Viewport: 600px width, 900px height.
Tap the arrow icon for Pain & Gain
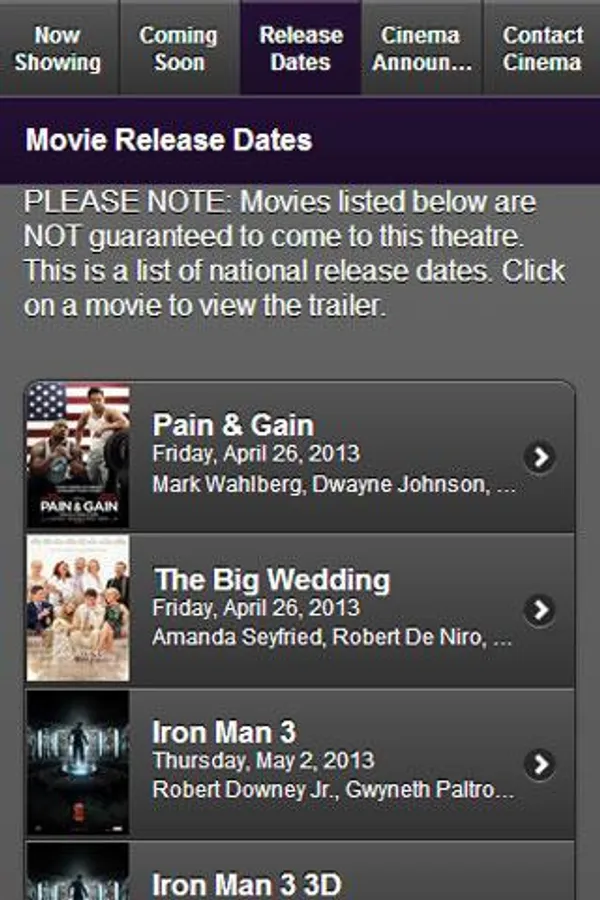pyautogui.click(x=540, y=457)
